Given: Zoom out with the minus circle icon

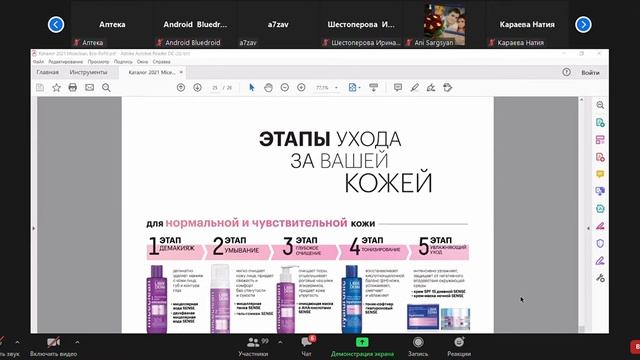Looking at the screenshot, I should tap(284, 87).
